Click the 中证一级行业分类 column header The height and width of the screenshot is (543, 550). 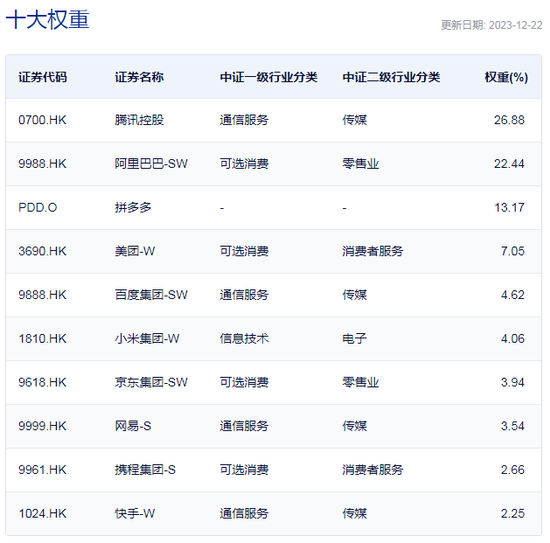269,77
